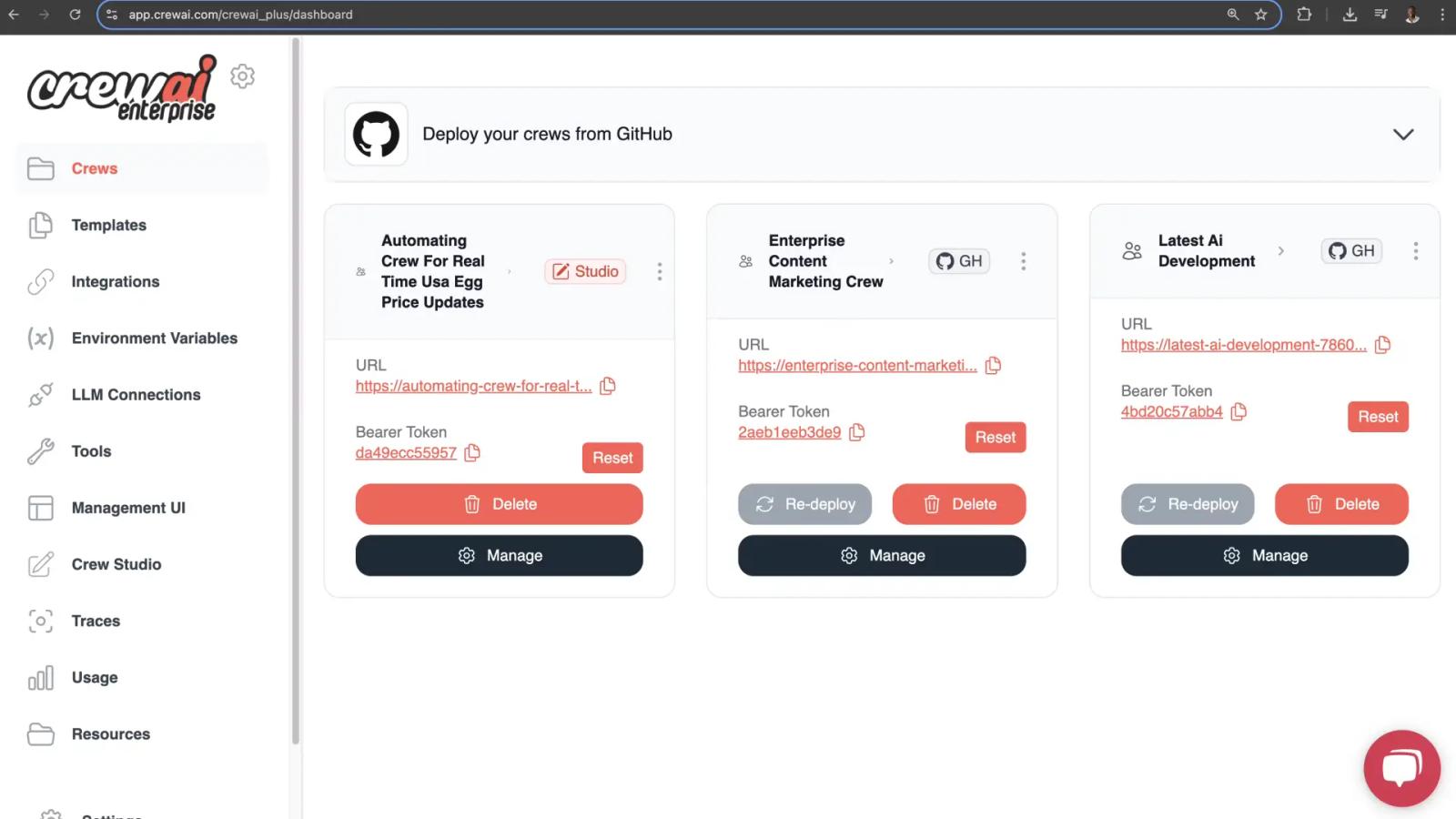Click people icon on Latest Ai Development card
This screenshot has height=819, width=1456.
pyautogui.click(x=1132, y=251)
